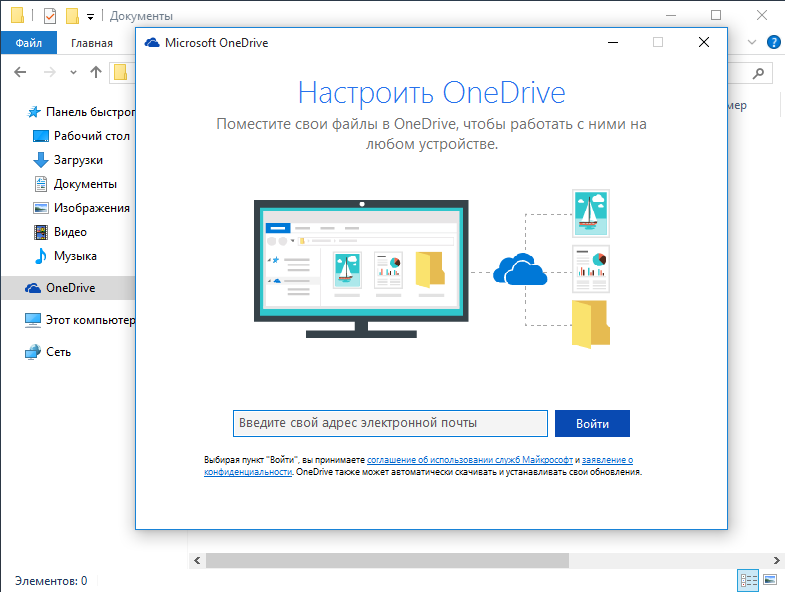Click the Explorer folder icon in title bar
Image resolution: width=785 pixels, height=592 pixels.
(x=18, y=15)
